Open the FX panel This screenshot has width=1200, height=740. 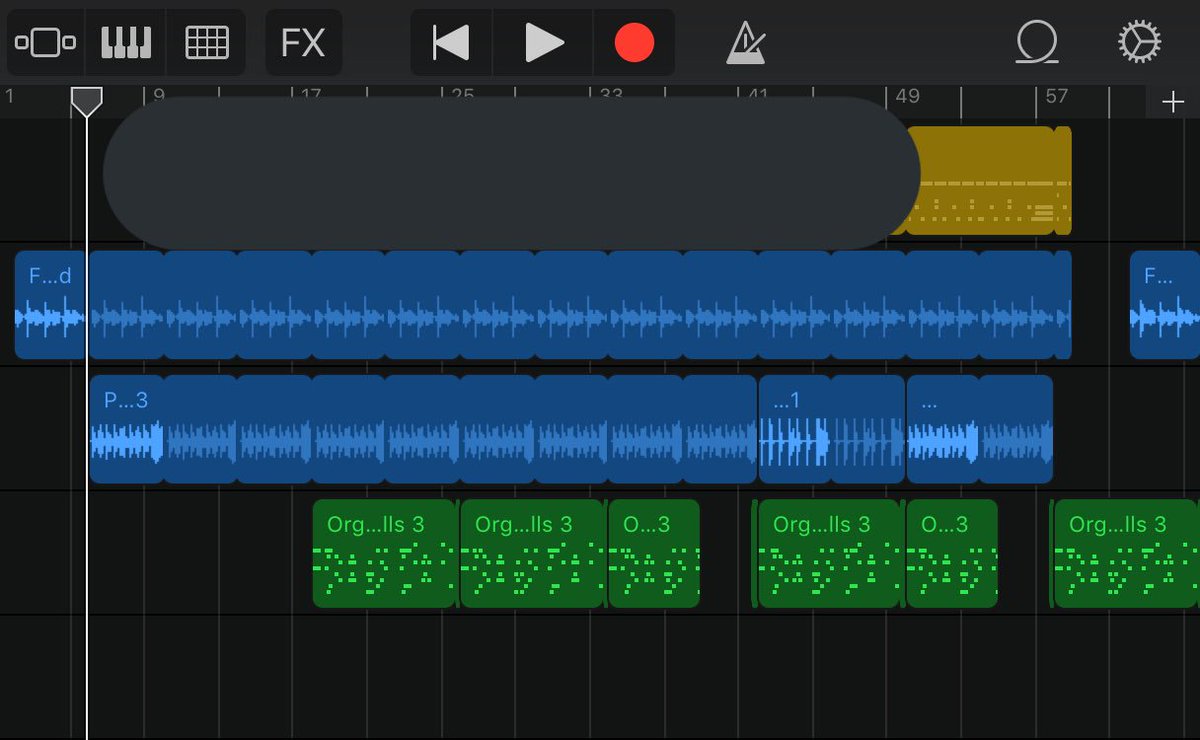tap(303, 43)
